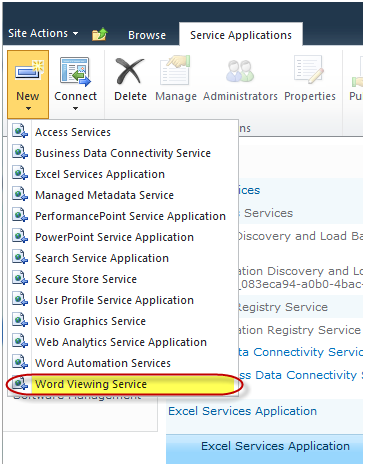The height and width of the screenshot is (469, 365).
Task: Click icon beside PerformancePoint Service Application
Action: pyautogui.click(x=20, y=215)
